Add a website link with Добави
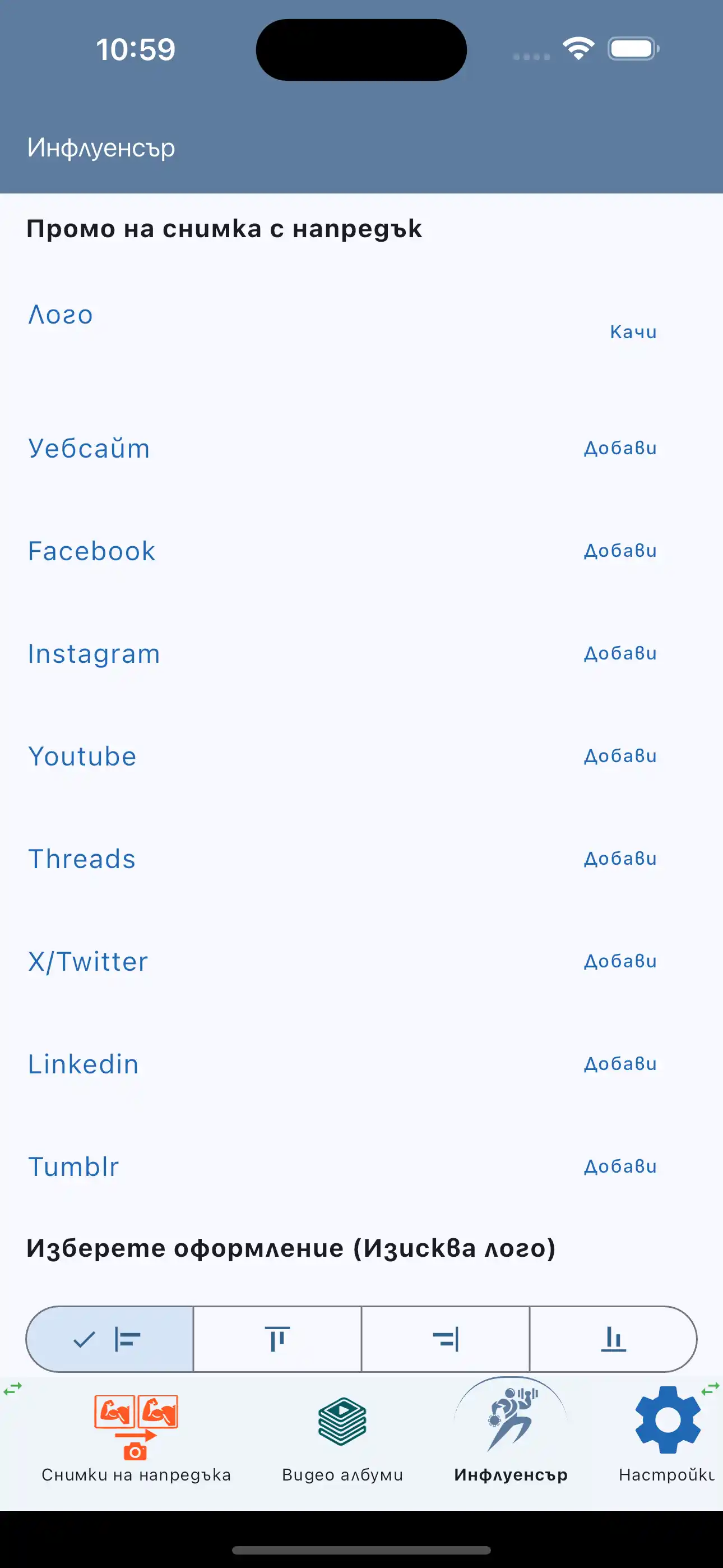 620,448
